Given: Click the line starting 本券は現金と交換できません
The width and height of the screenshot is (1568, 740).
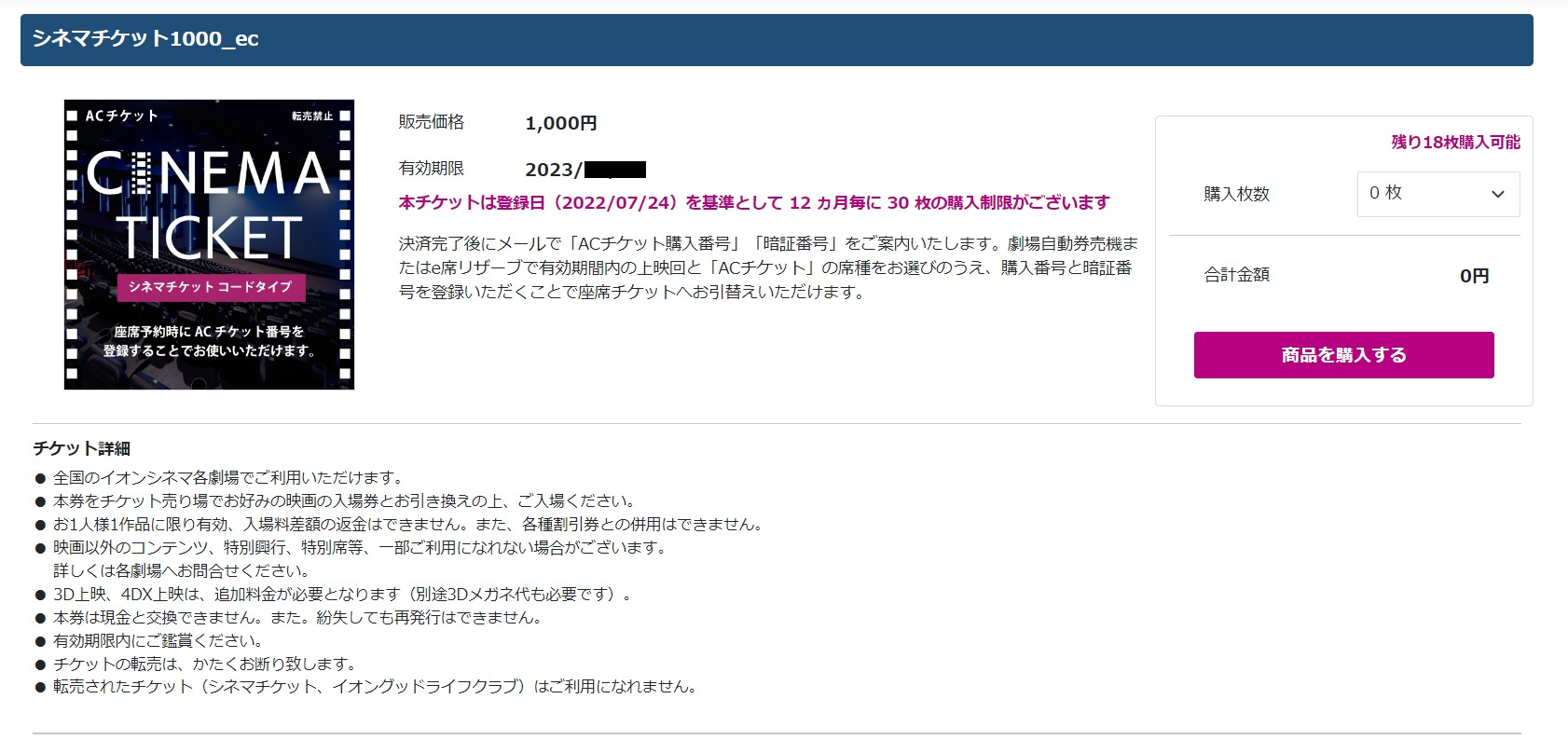Looking at the screenshot, I should [298, 618].
